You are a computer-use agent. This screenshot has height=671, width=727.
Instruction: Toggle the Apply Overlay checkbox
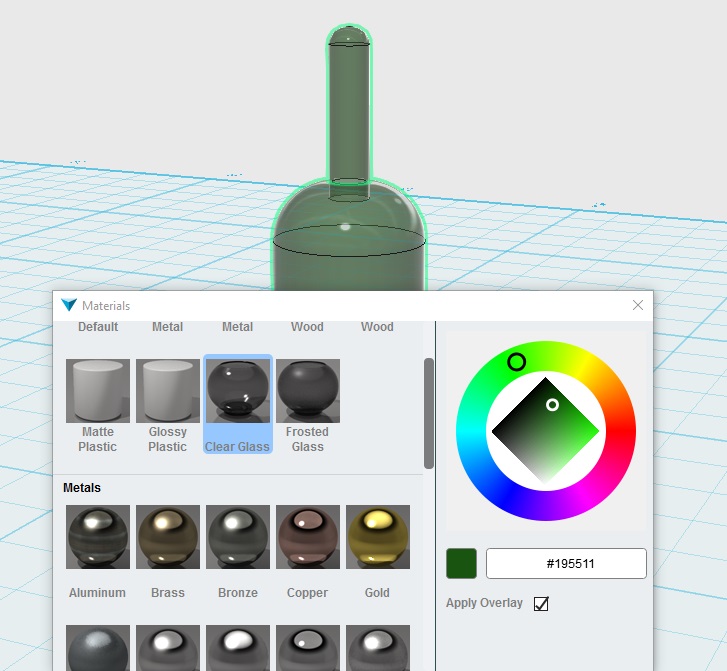pos(541,604)
